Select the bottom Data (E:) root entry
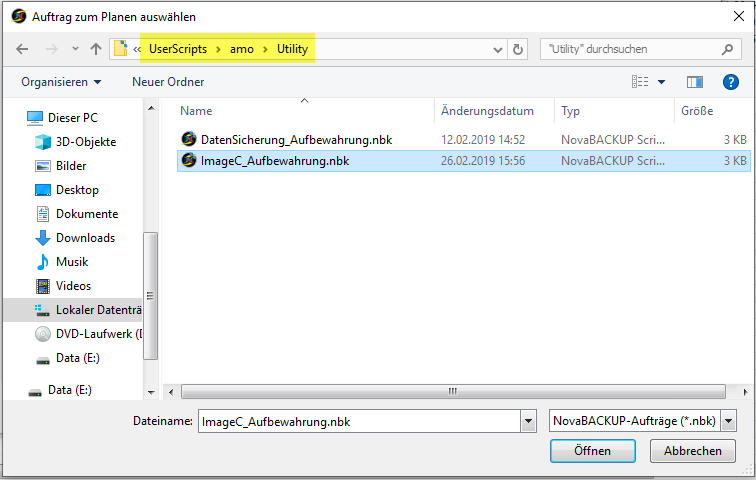 69,390
